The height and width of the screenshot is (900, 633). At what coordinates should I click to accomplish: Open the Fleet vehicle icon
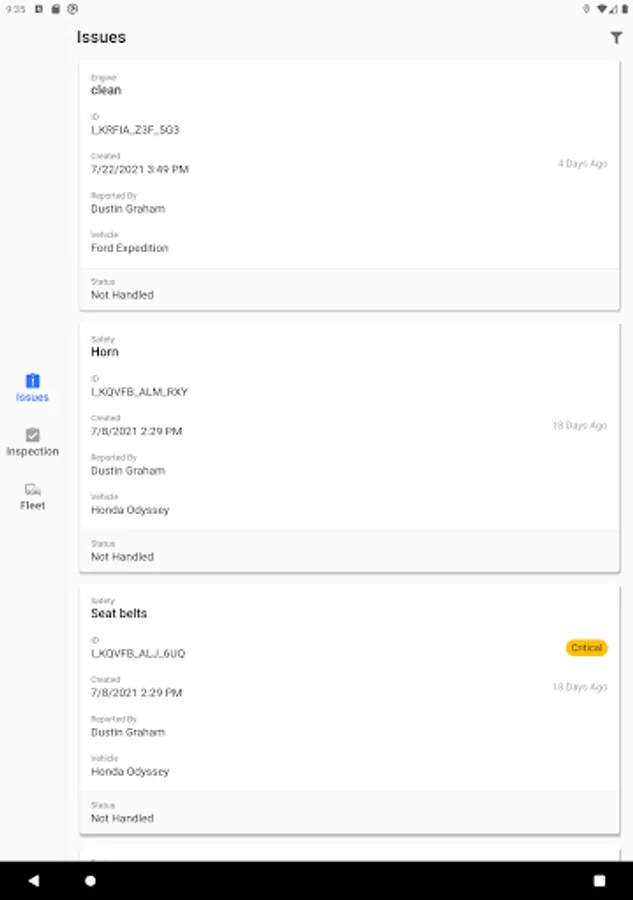(32, 489)
